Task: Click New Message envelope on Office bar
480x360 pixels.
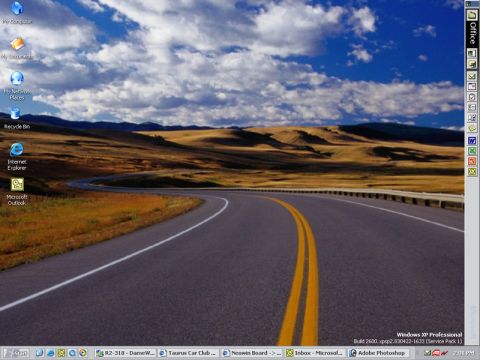Action: (472, 76)
